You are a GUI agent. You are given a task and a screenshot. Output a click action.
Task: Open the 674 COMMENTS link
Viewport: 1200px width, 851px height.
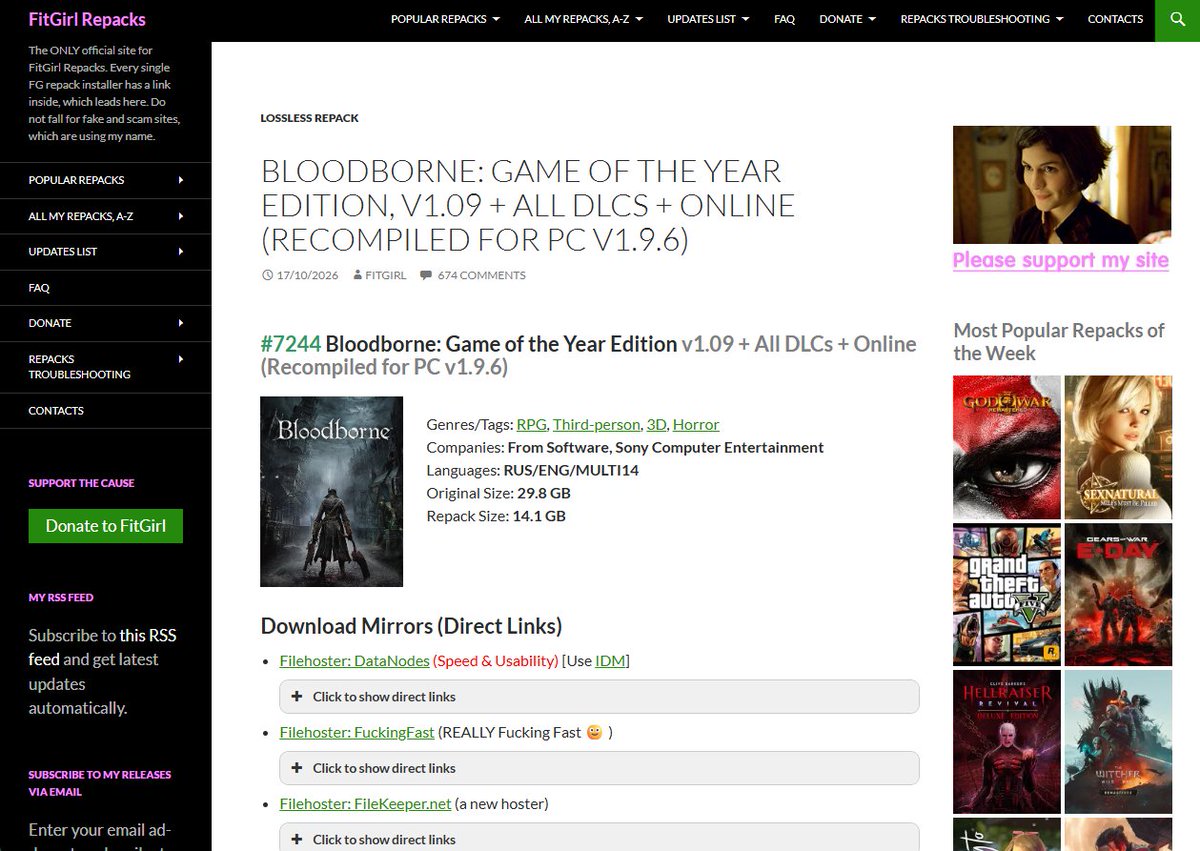pyautogui.click(x=482, y=275)
